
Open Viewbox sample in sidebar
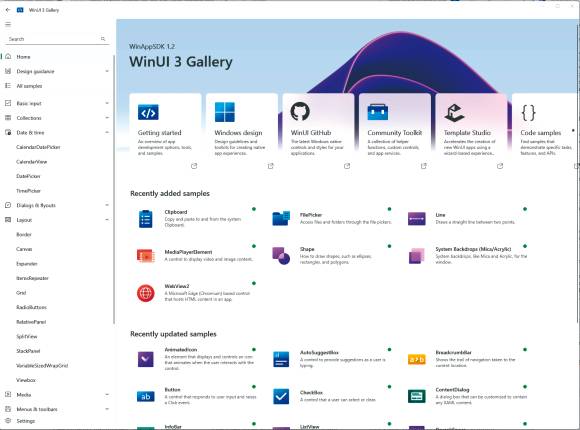(x=26, y=380)
